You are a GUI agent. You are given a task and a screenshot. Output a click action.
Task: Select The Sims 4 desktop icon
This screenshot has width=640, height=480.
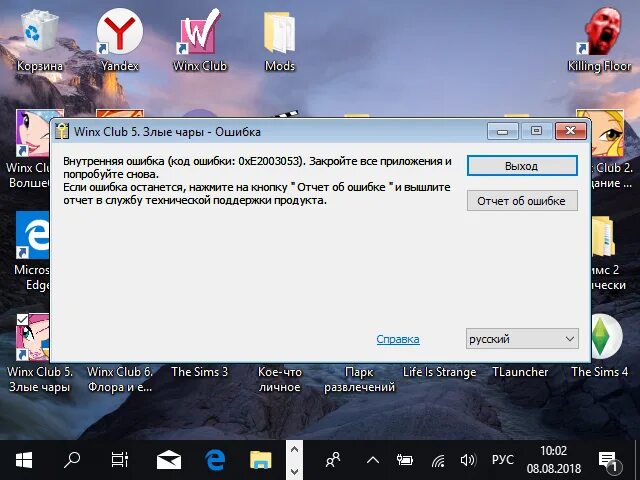606,347
